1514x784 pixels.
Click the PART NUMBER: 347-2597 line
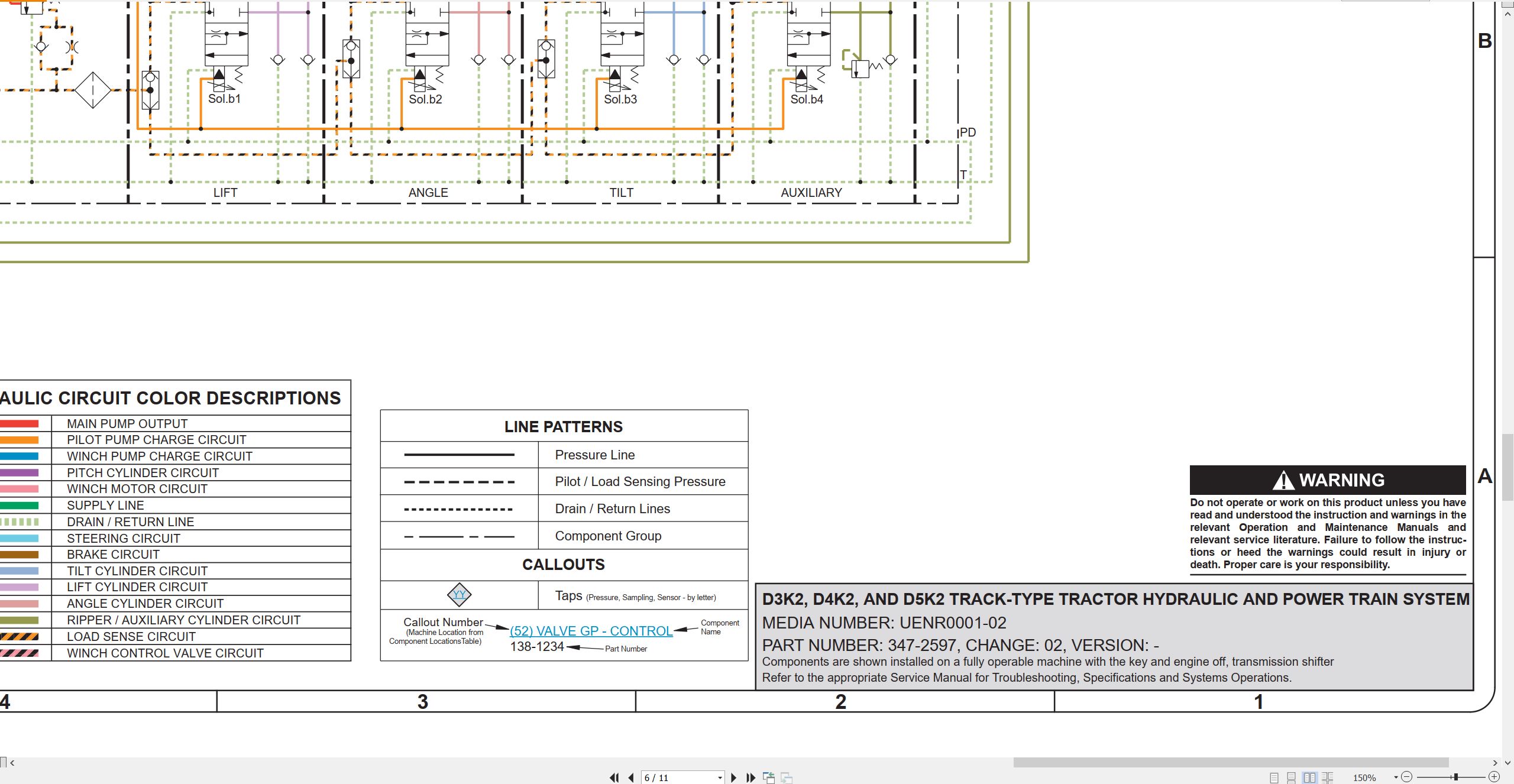point(960,646)
